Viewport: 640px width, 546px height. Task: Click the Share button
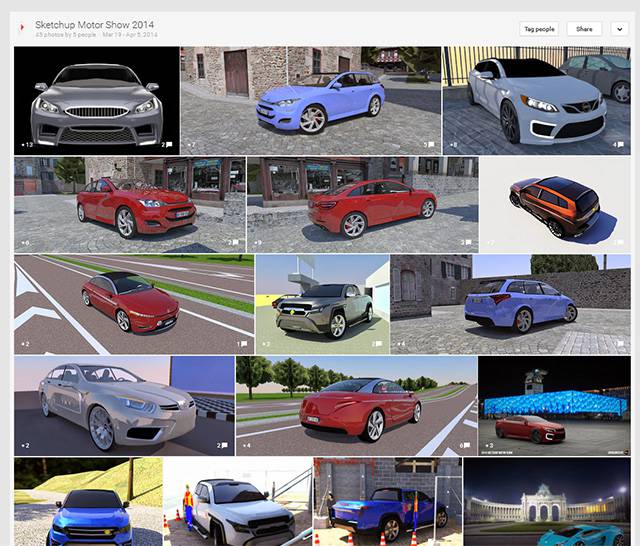click(584, 29)
